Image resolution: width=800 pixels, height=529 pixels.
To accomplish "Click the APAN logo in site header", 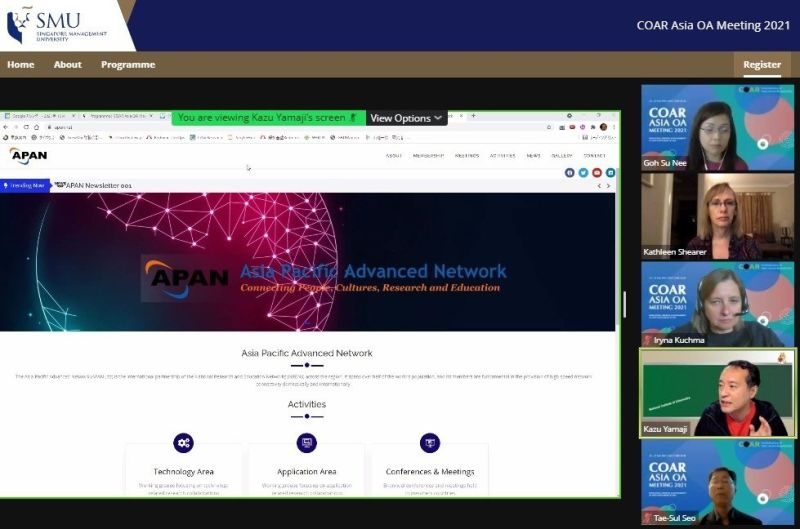I will tap(28, 155).
